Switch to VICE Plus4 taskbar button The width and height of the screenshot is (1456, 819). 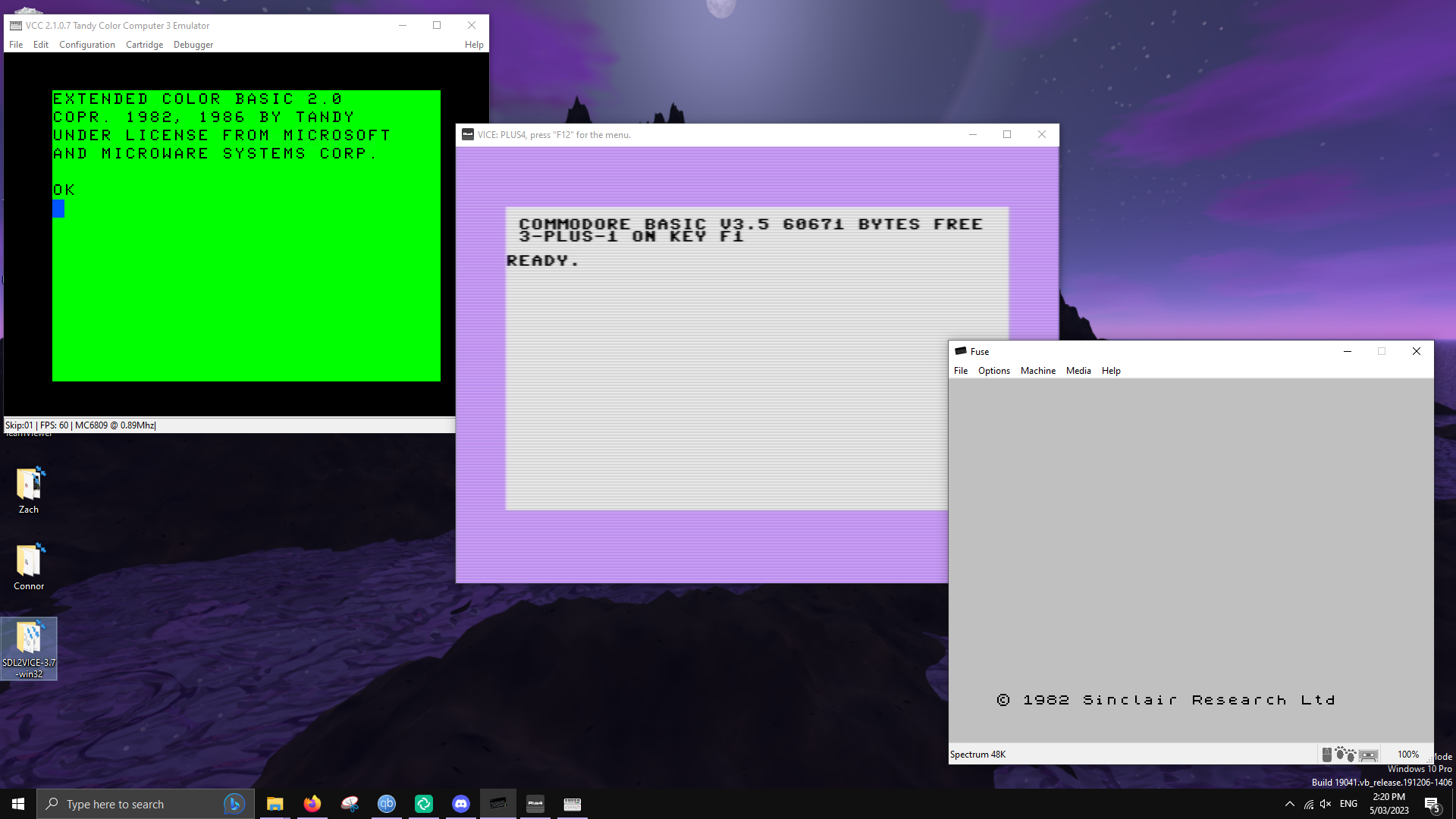pyautogui.click(x=535, y=804)
